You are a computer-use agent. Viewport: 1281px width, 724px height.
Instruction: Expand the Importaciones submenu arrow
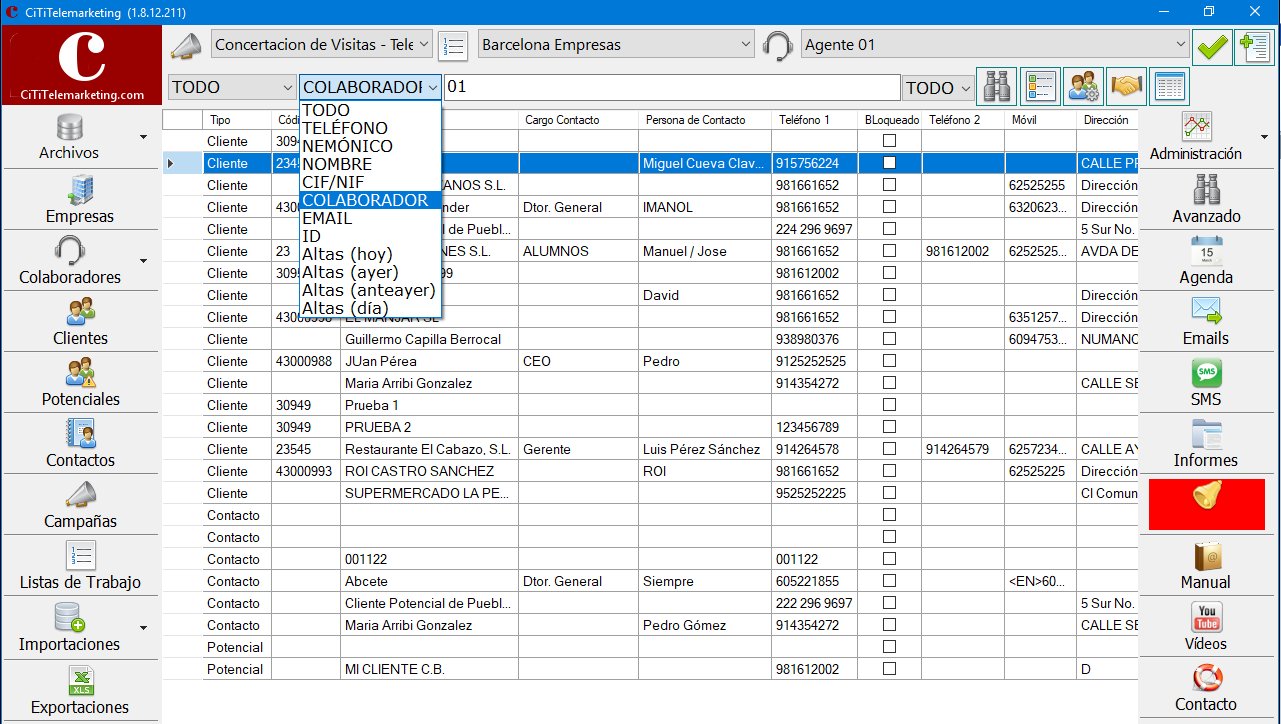pyautogui.click(x=144, y=628)
